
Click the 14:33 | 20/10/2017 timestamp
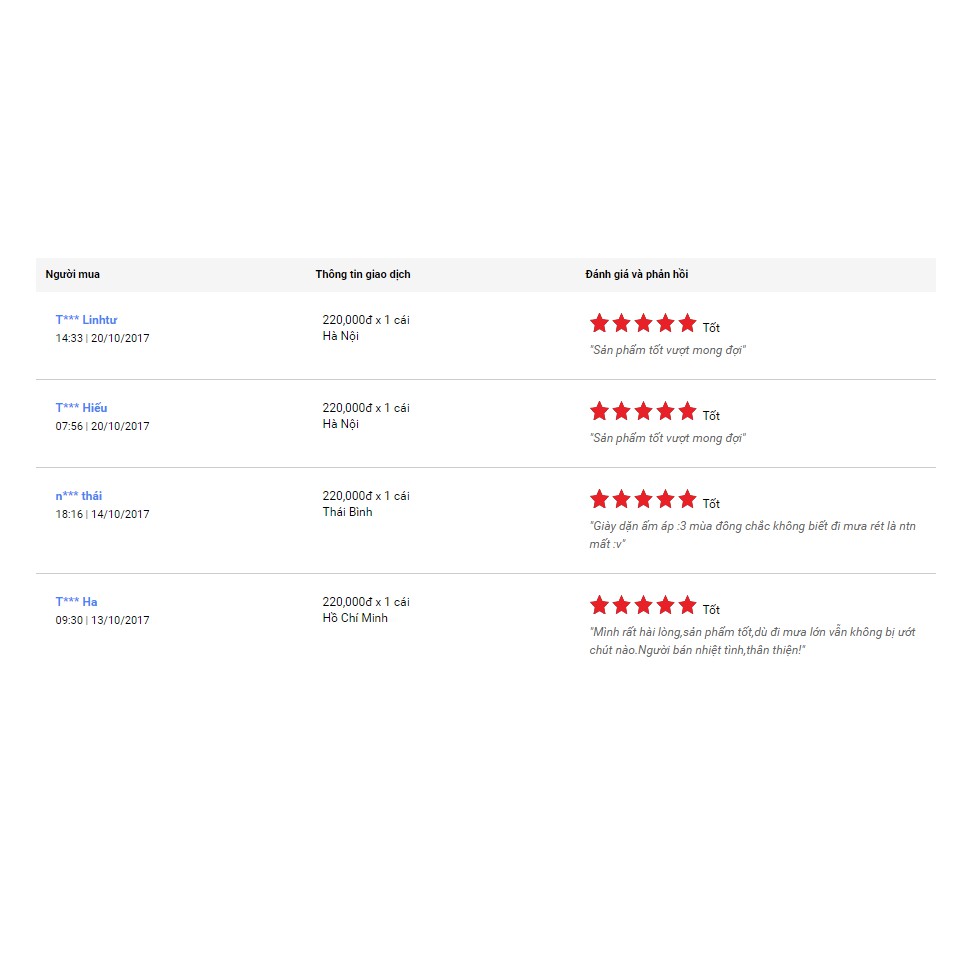tap(102, 338)
